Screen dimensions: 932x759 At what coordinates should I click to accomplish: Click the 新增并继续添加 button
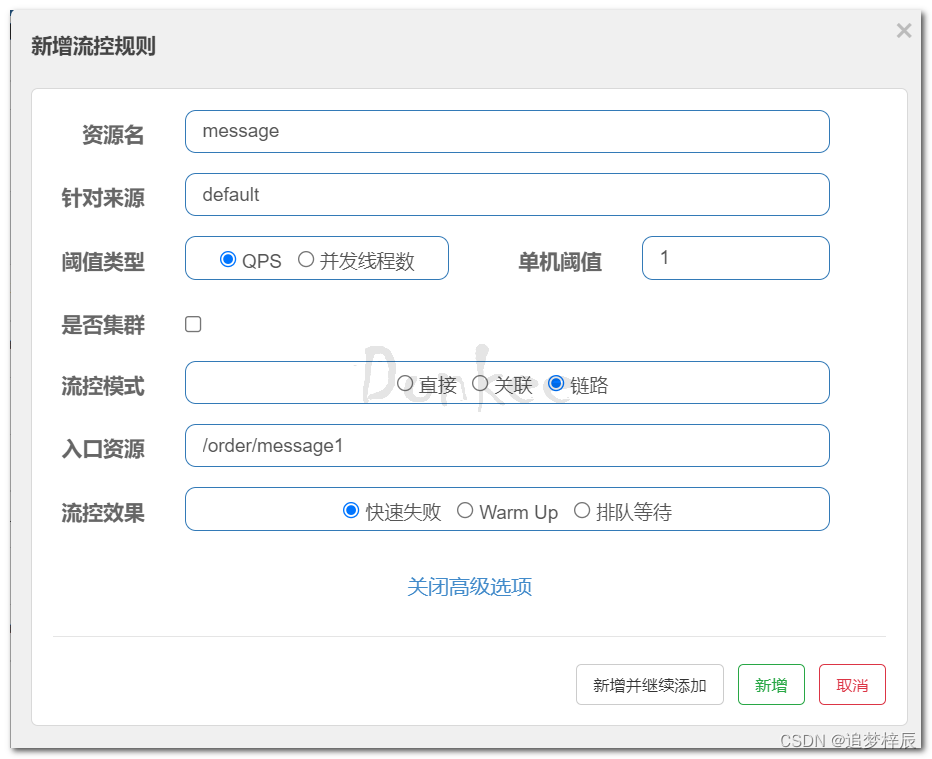click(x=650, y=685)
